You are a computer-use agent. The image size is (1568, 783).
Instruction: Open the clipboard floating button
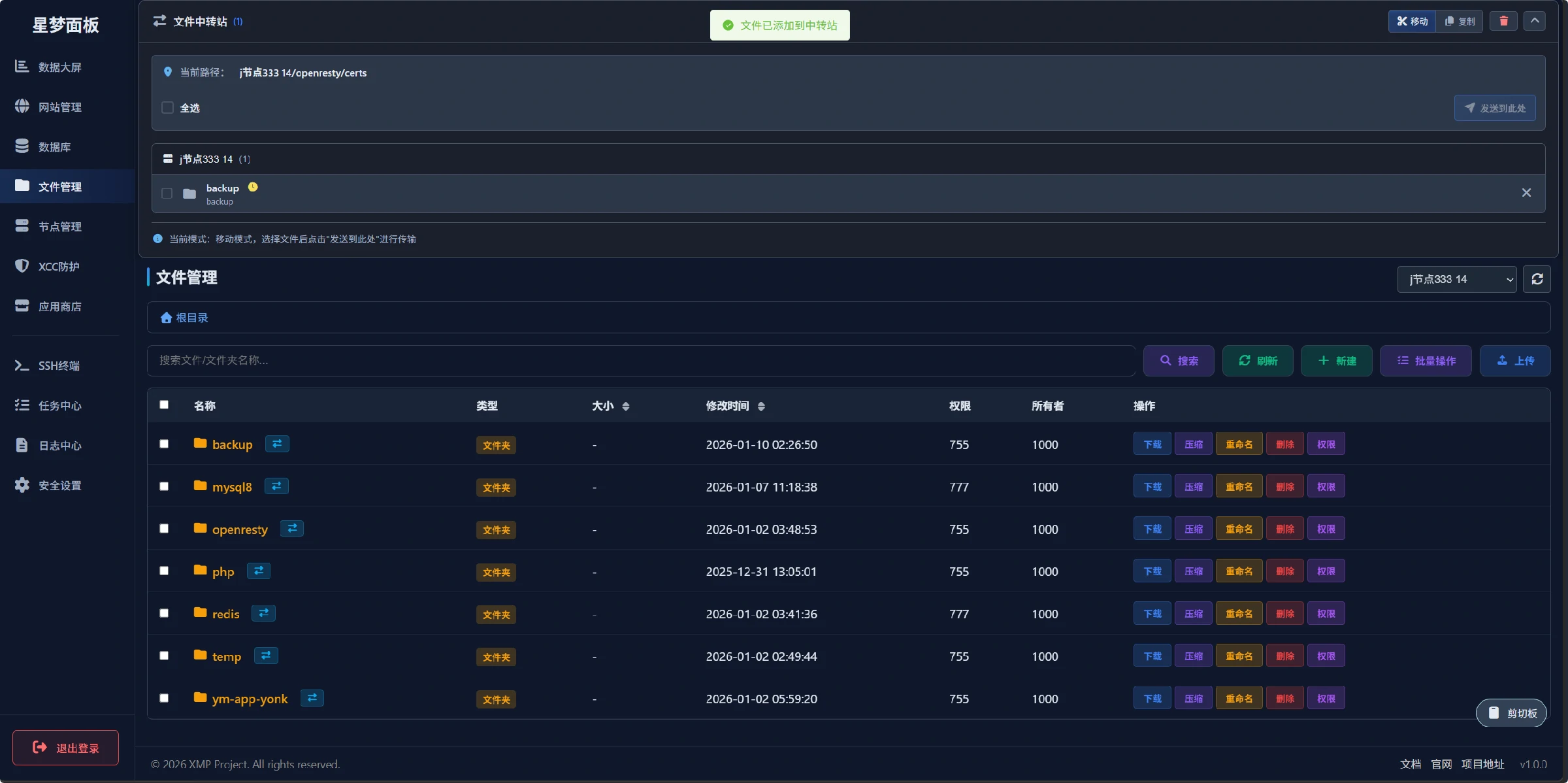click(1511, 713)
